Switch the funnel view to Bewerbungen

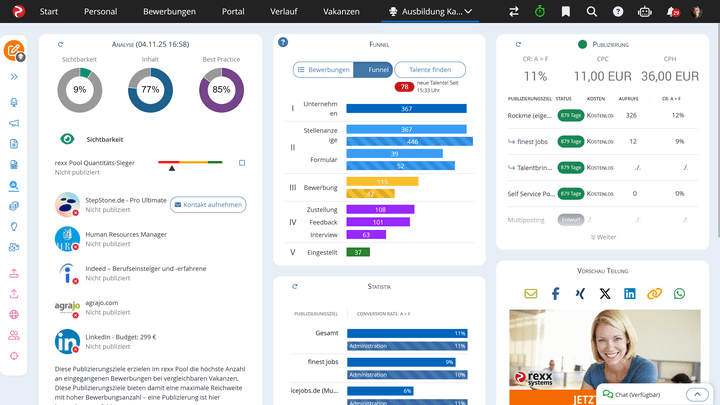point(323,70)
